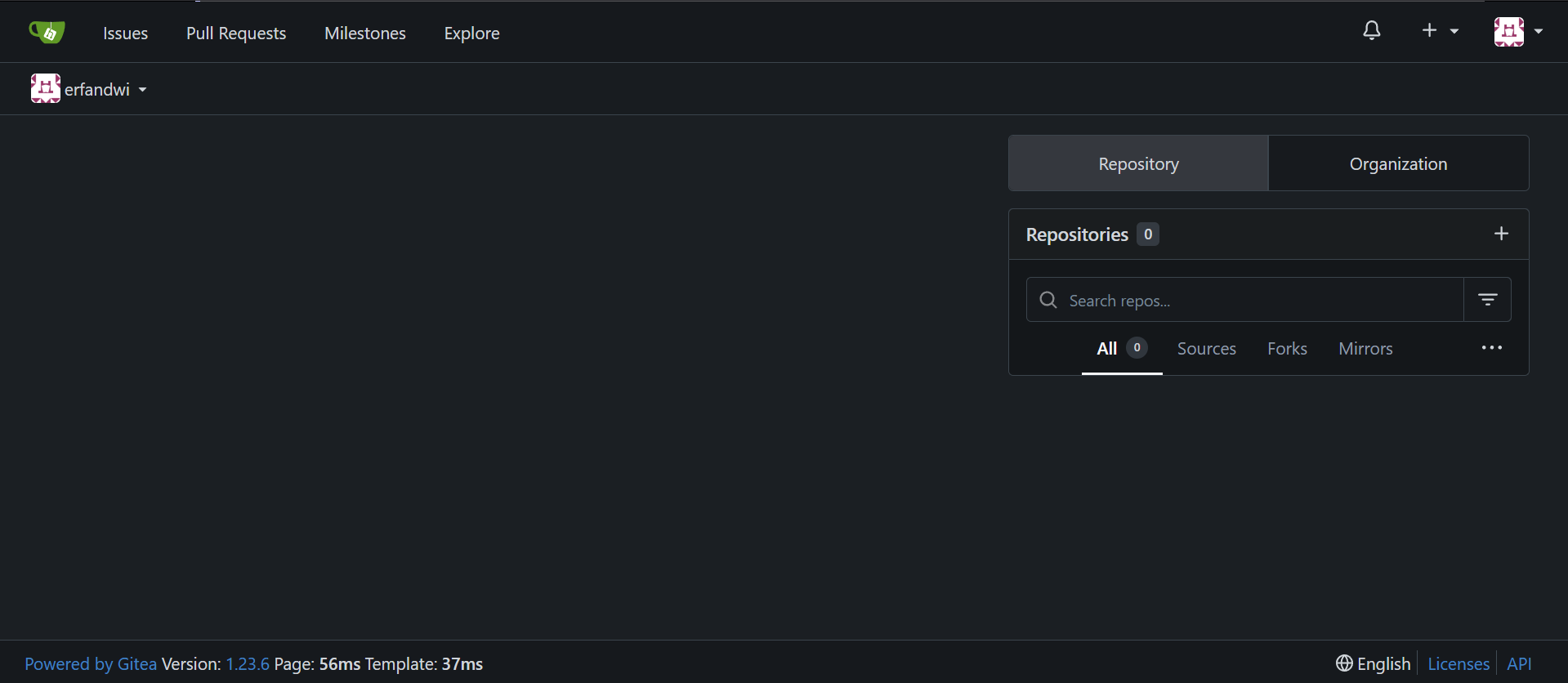Focus the Search repos input field
The image size is (1568, 683).
pyautogui.click(x=1258, y=301)
